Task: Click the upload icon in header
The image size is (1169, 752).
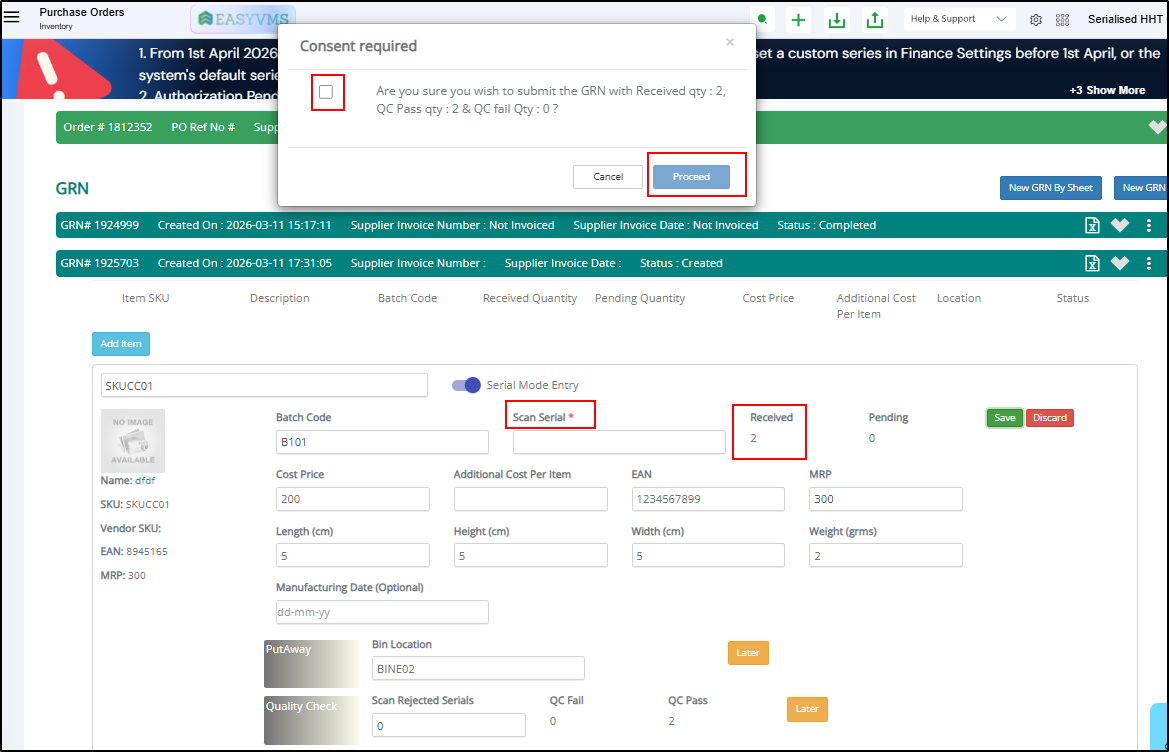Action: tap(874, 20)
